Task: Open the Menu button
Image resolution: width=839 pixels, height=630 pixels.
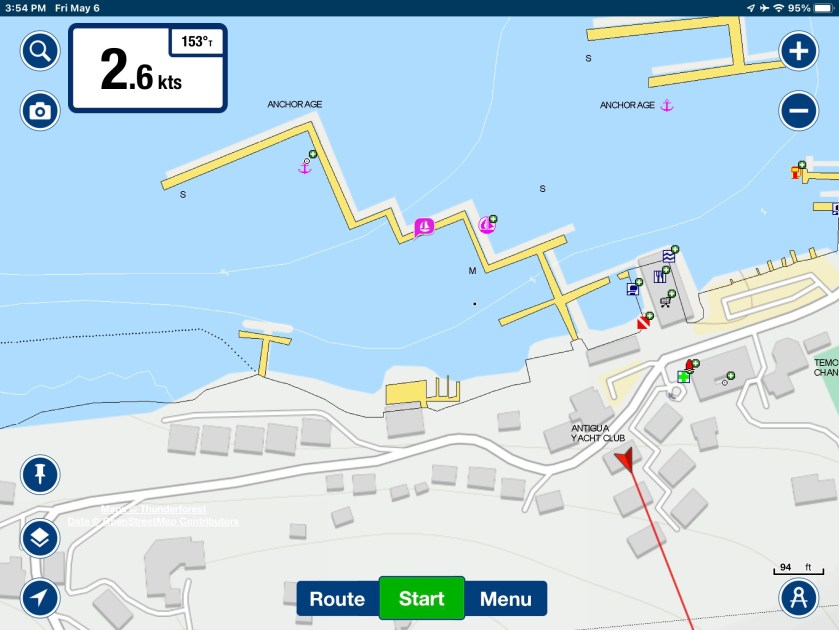Action: coord(506,598)
